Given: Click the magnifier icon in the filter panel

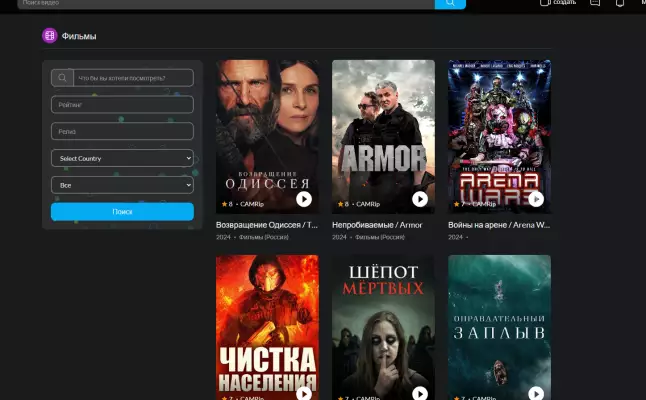Looking at the screenshot, I should pos(62,78).
